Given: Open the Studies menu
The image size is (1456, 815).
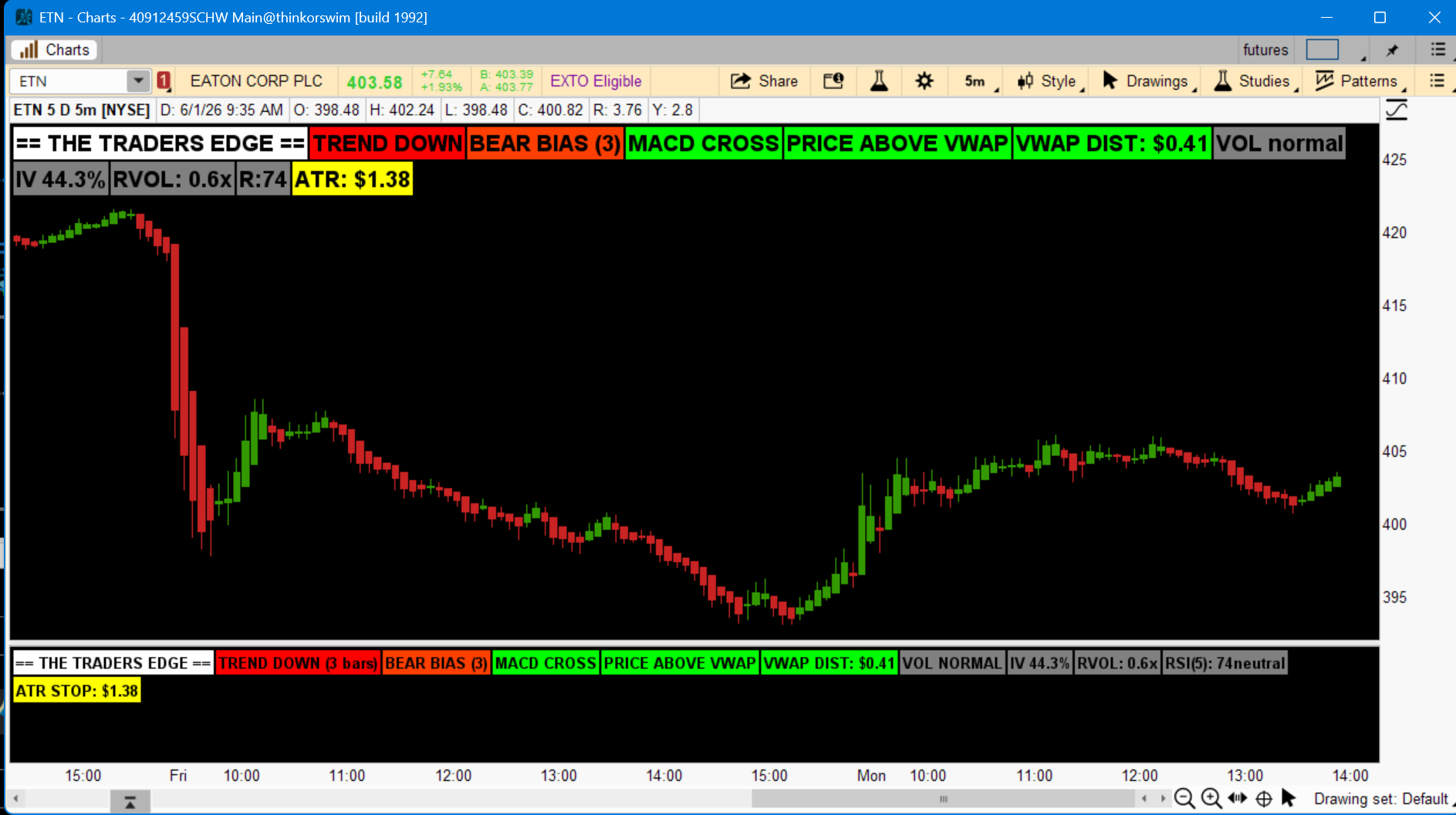Looking at the screenshot, I should (x=1255, y=81).
